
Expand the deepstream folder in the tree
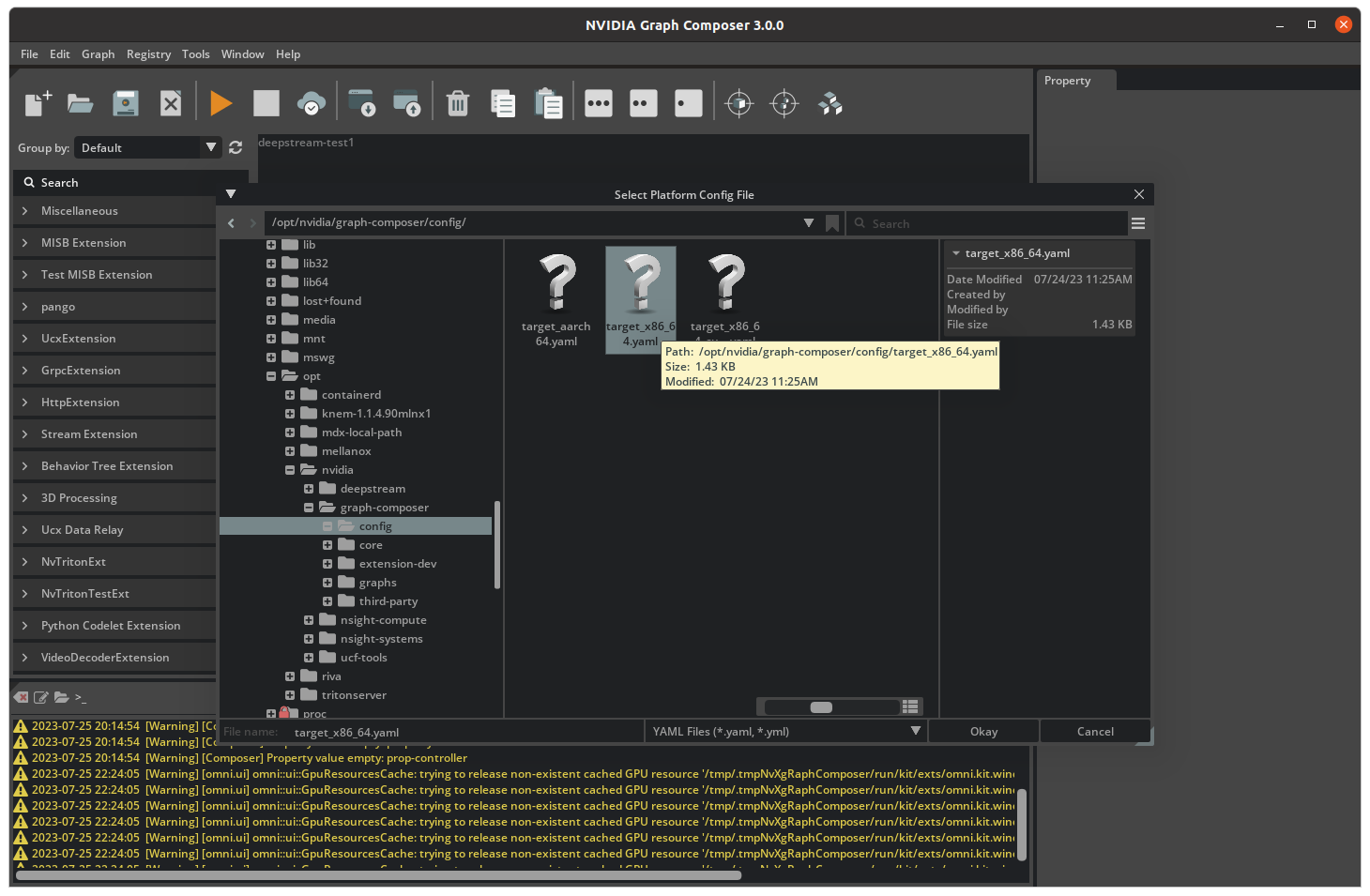point(309,489)
